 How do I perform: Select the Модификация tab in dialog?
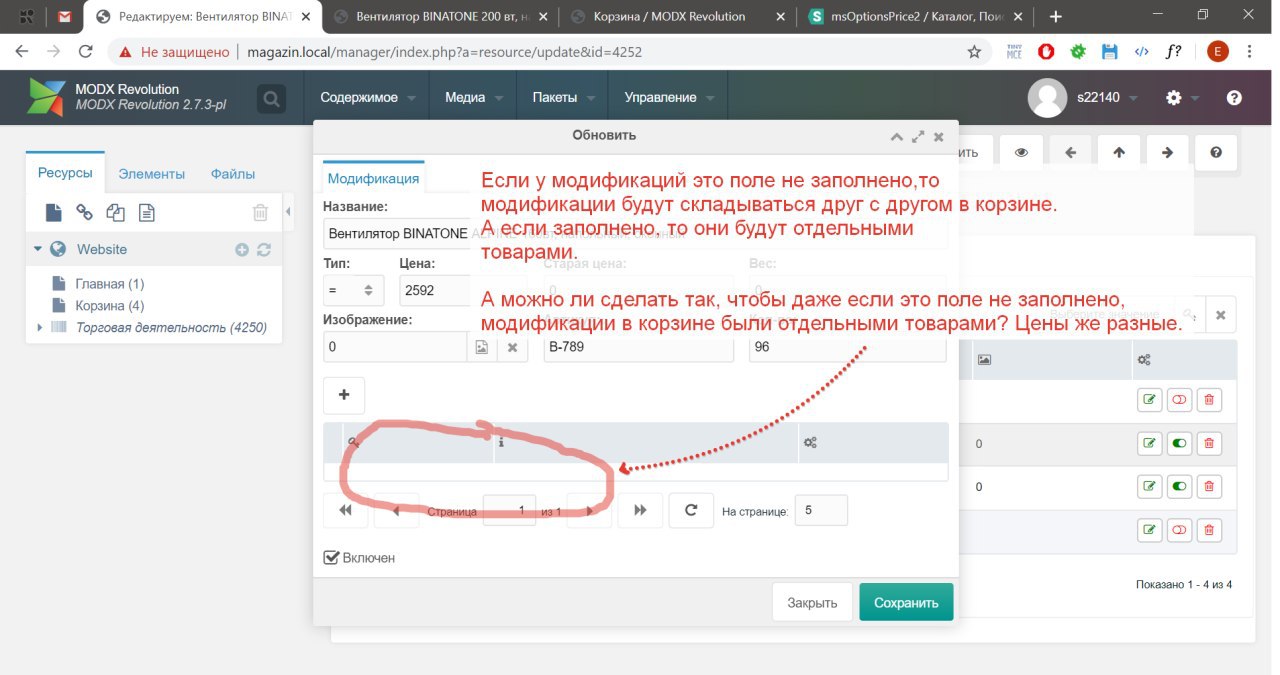click(x=373, y=178)
